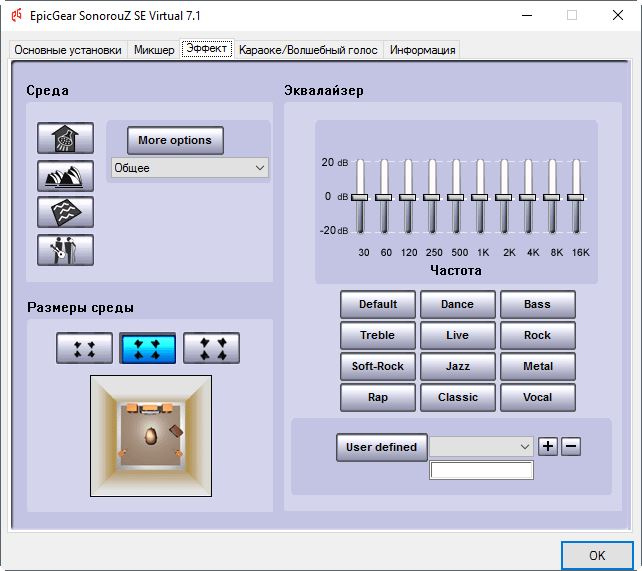642x571 pixels.
Task: Apply the Classic equalizer preset
Action: tap(458, 397)
